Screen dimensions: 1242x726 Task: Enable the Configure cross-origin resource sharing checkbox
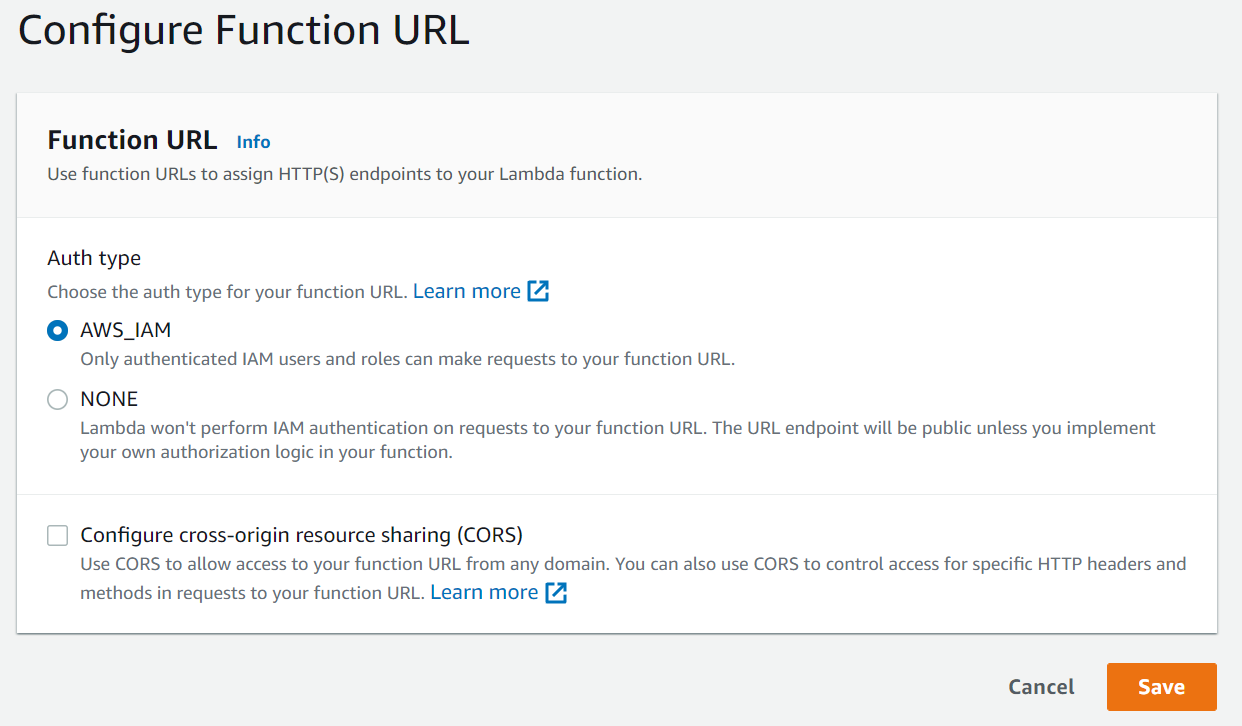tap(58, 535)
